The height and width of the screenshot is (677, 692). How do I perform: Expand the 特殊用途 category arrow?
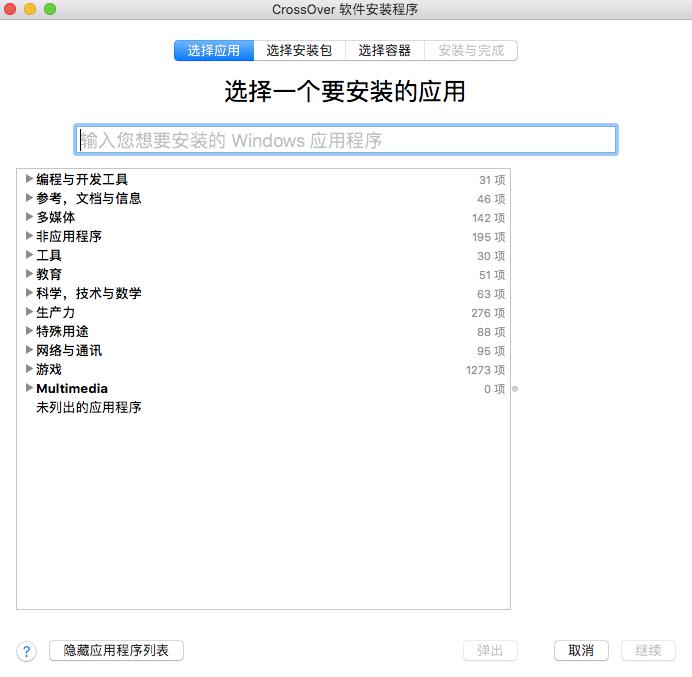[x=29, y=331]
